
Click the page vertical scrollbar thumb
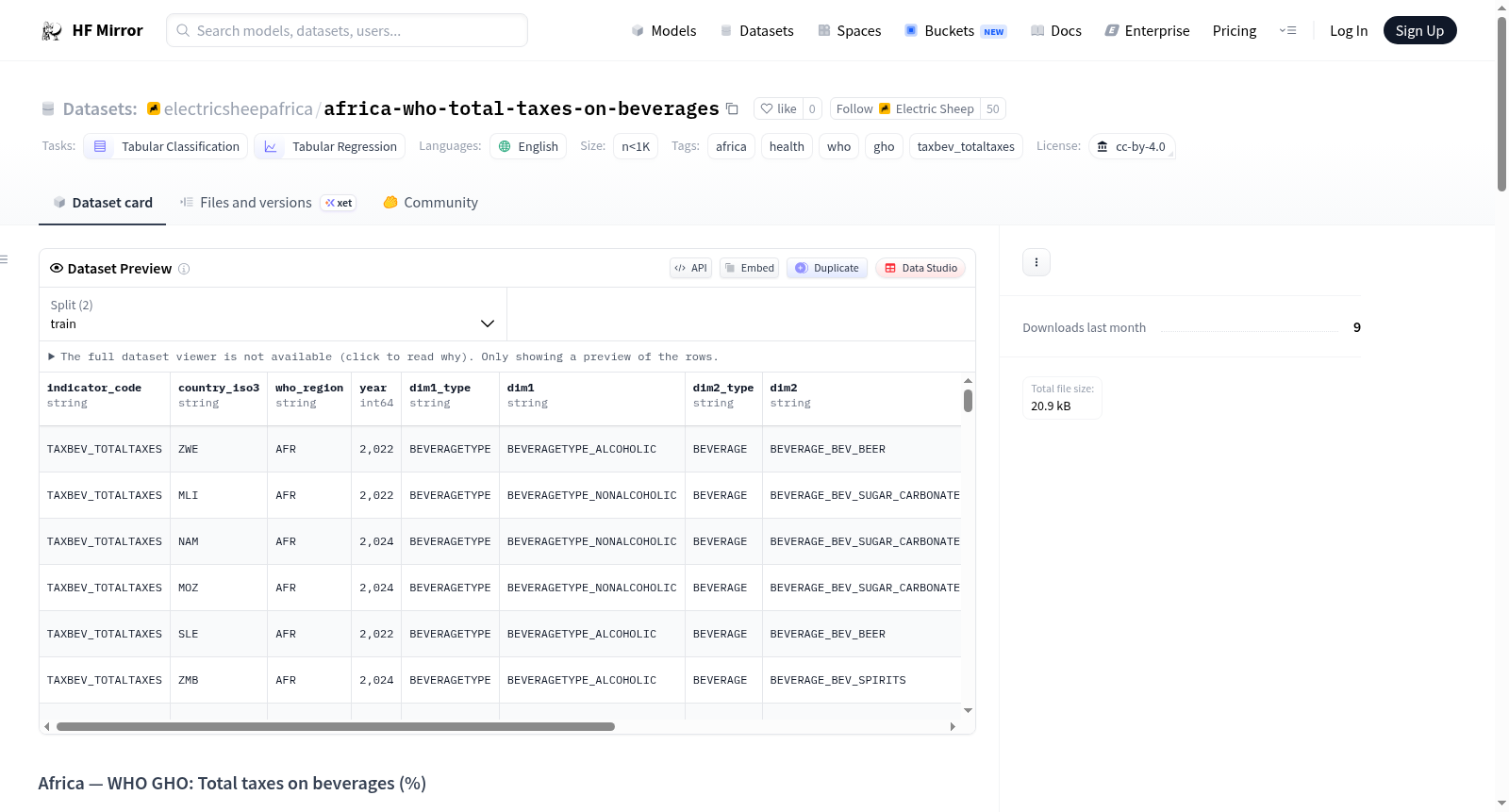[x=1501, y=104]
